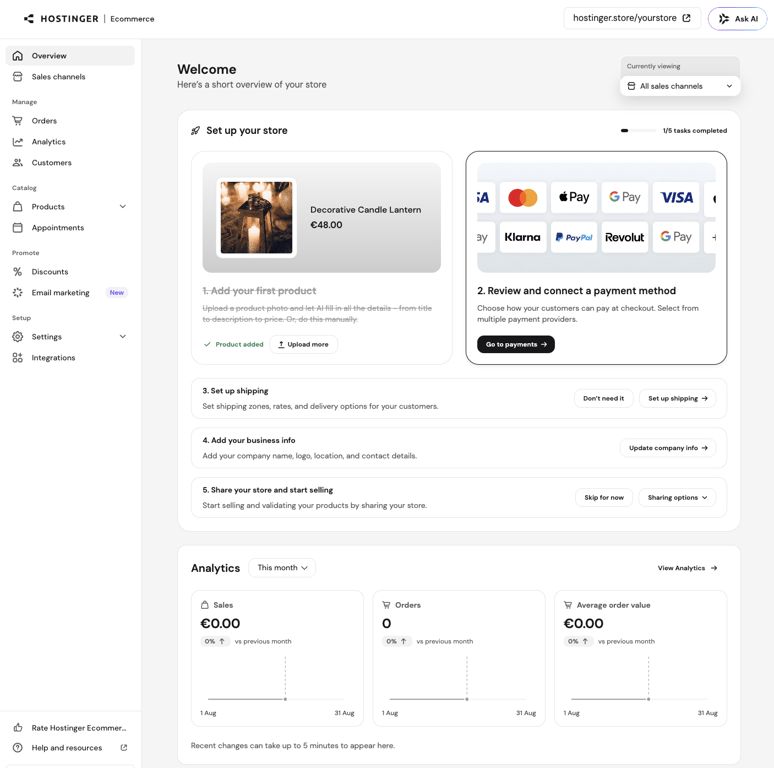Open Sales channels in the sidebar

point(70,77)
